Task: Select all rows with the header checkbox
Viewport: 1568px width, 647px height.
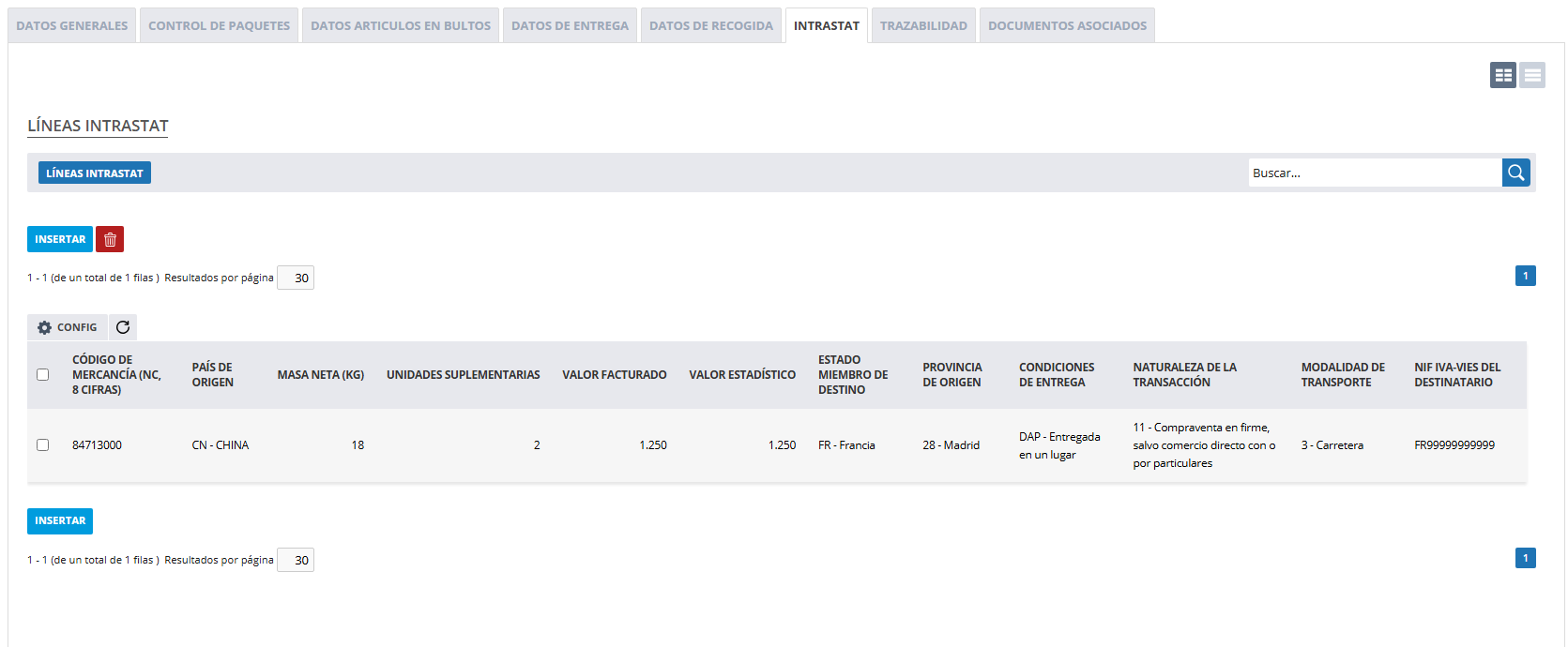Action: [42, 375]
